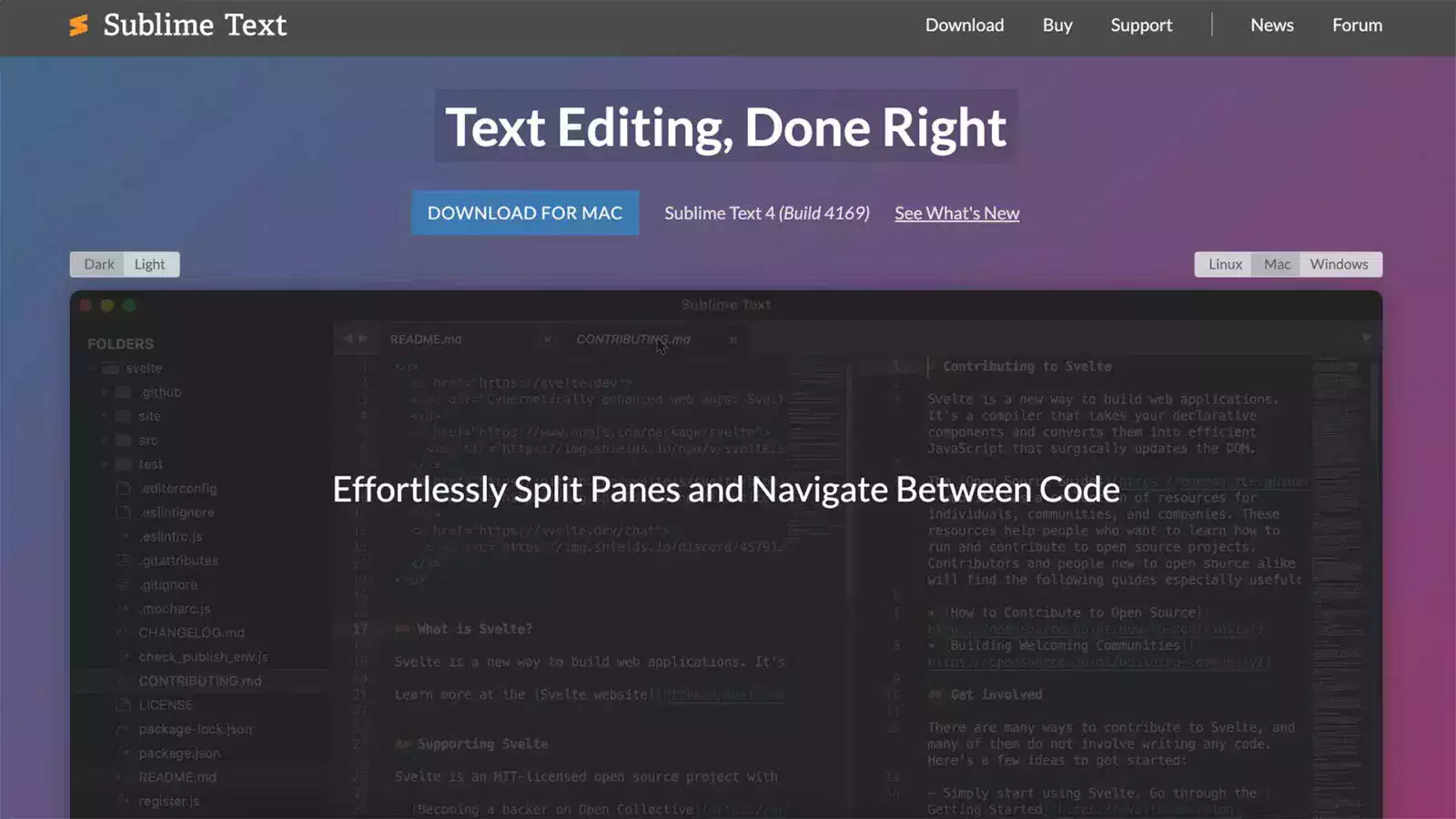Close the CONTRIBUTING.md tab
1456x819 pixels.
pos(733,339)
